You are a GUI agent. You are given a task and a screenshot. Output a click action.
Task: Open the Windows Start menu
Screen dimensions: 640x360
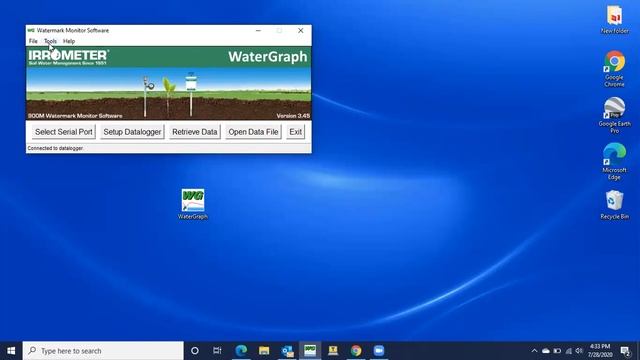(11, 351)
